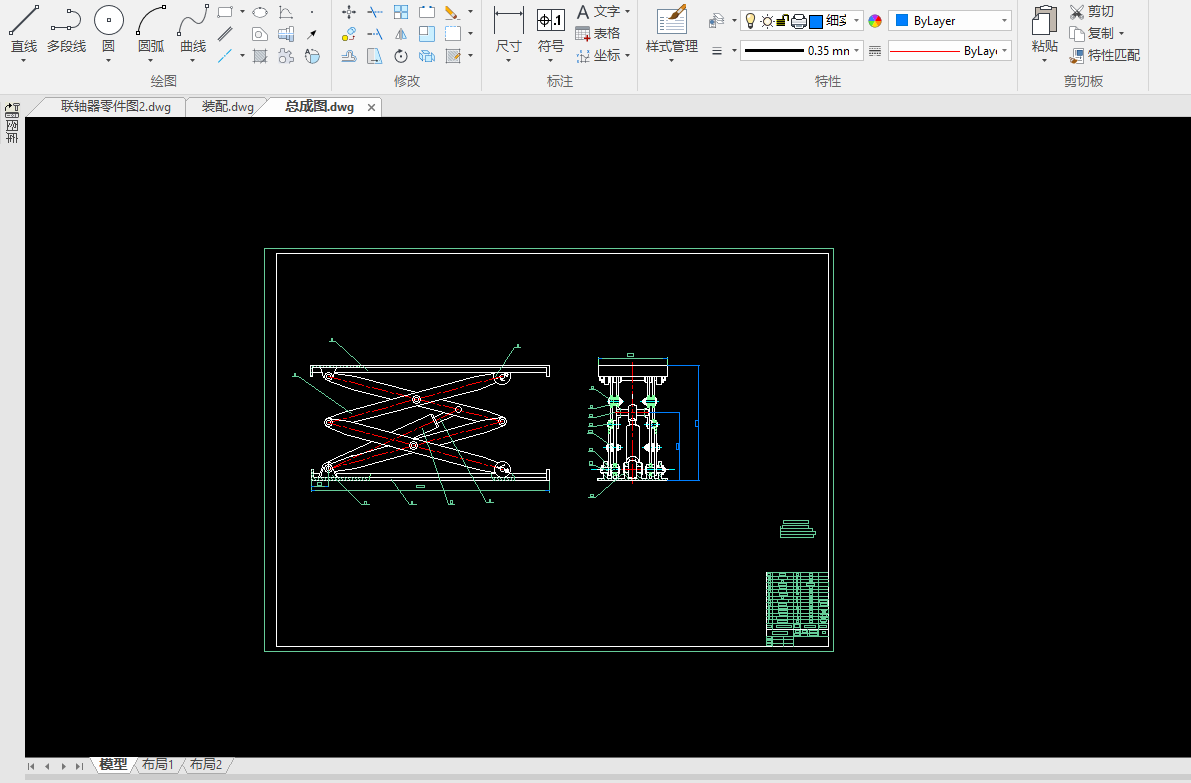
Task: Open the 符号 symbol annotation tool
Action: (x=550, y=20)
